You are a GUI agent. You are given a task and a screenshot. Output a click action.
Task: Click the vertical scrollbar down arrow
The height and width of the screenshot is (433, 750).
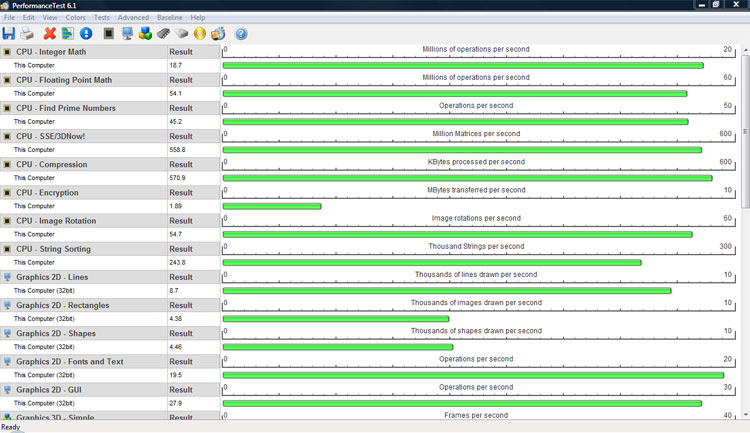(745, 415)
